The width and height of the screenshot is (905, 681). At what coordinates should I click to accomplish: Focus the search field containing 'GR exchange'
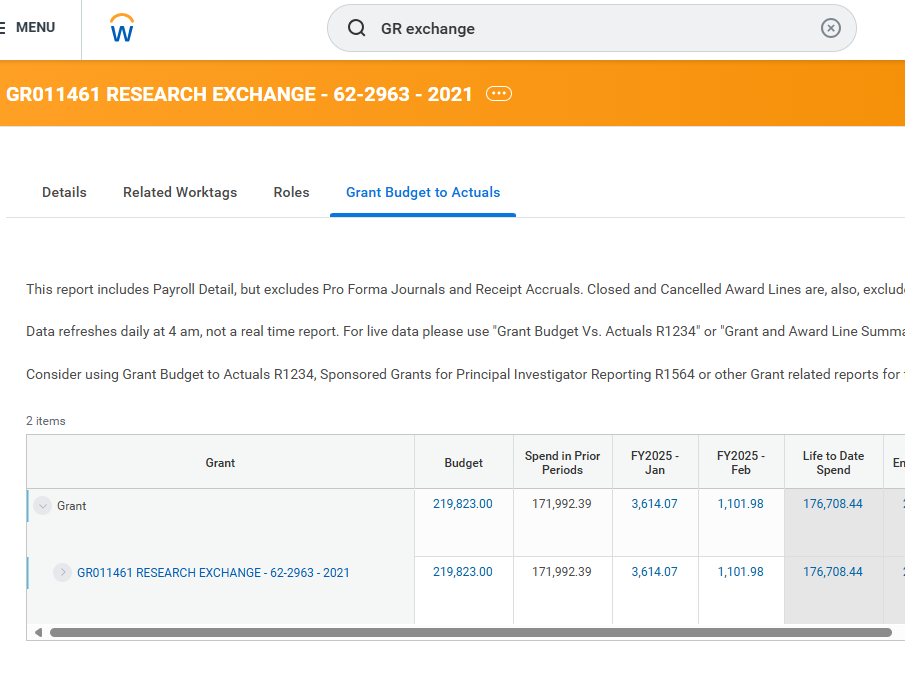590,28
